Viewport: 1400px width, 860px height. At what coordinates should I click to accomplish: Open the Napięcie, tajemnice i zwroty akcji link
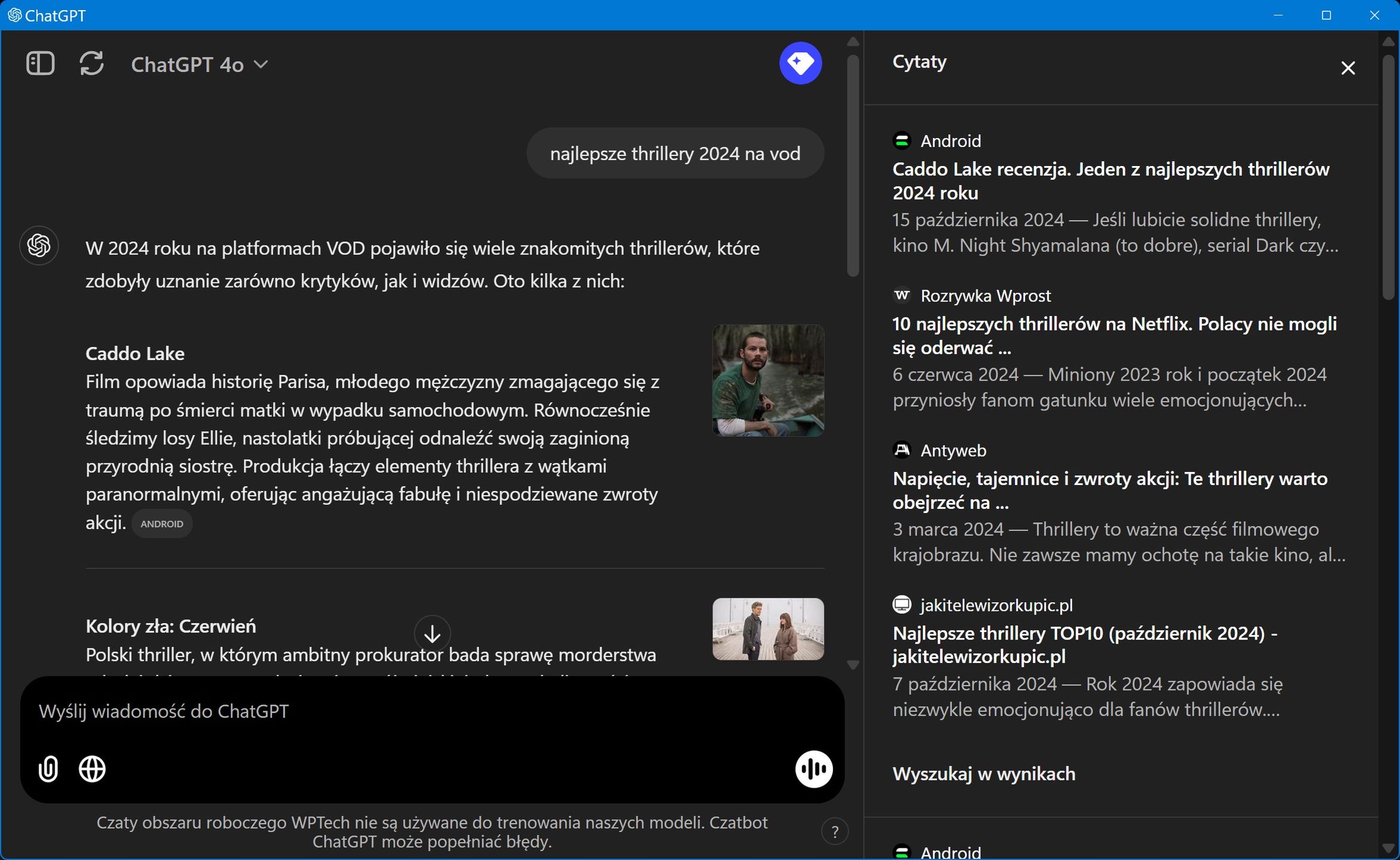coord(1110,490)
